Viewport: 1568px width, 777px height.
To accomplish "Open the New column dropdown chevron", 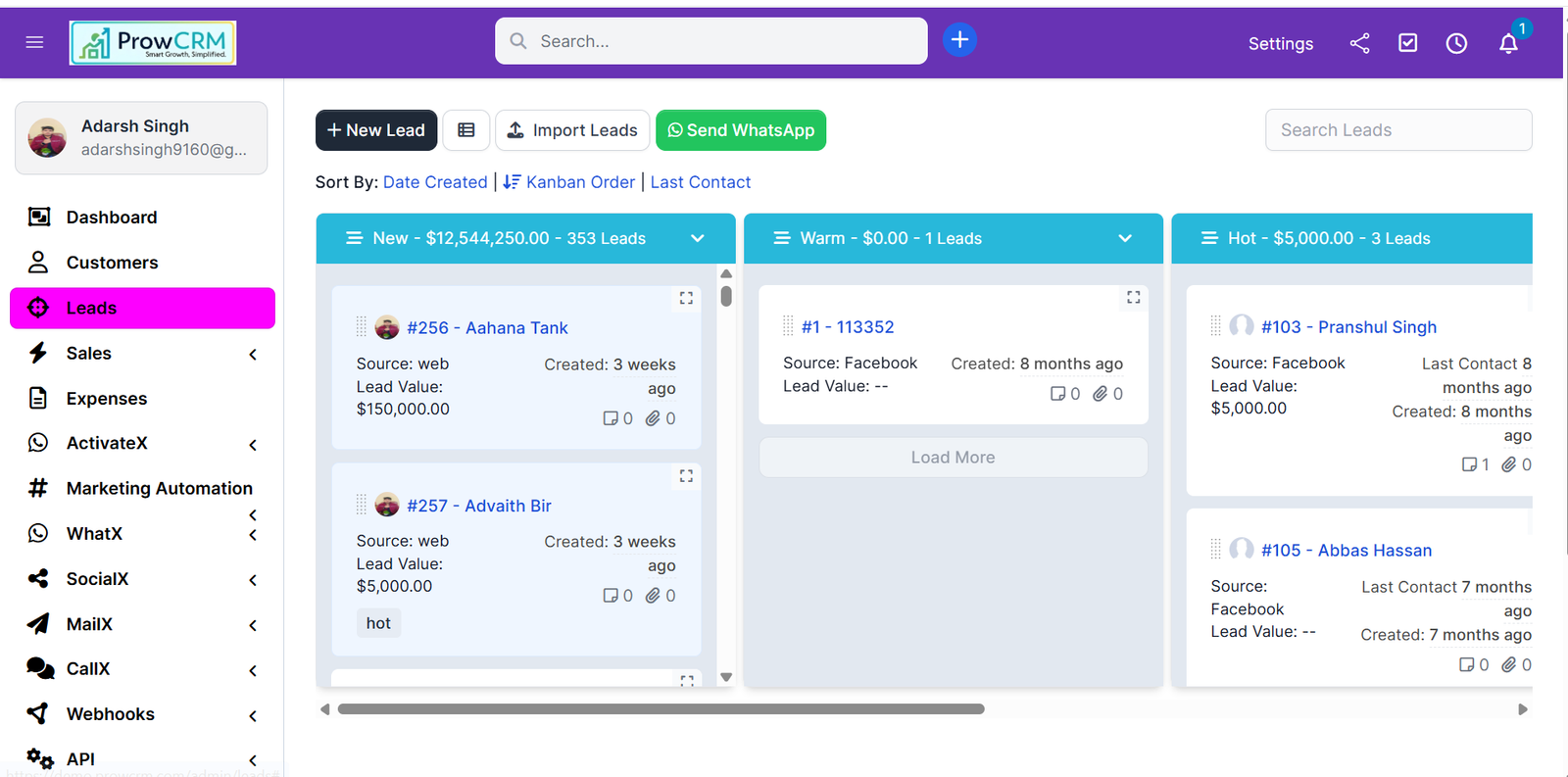I will pos(698,238).
